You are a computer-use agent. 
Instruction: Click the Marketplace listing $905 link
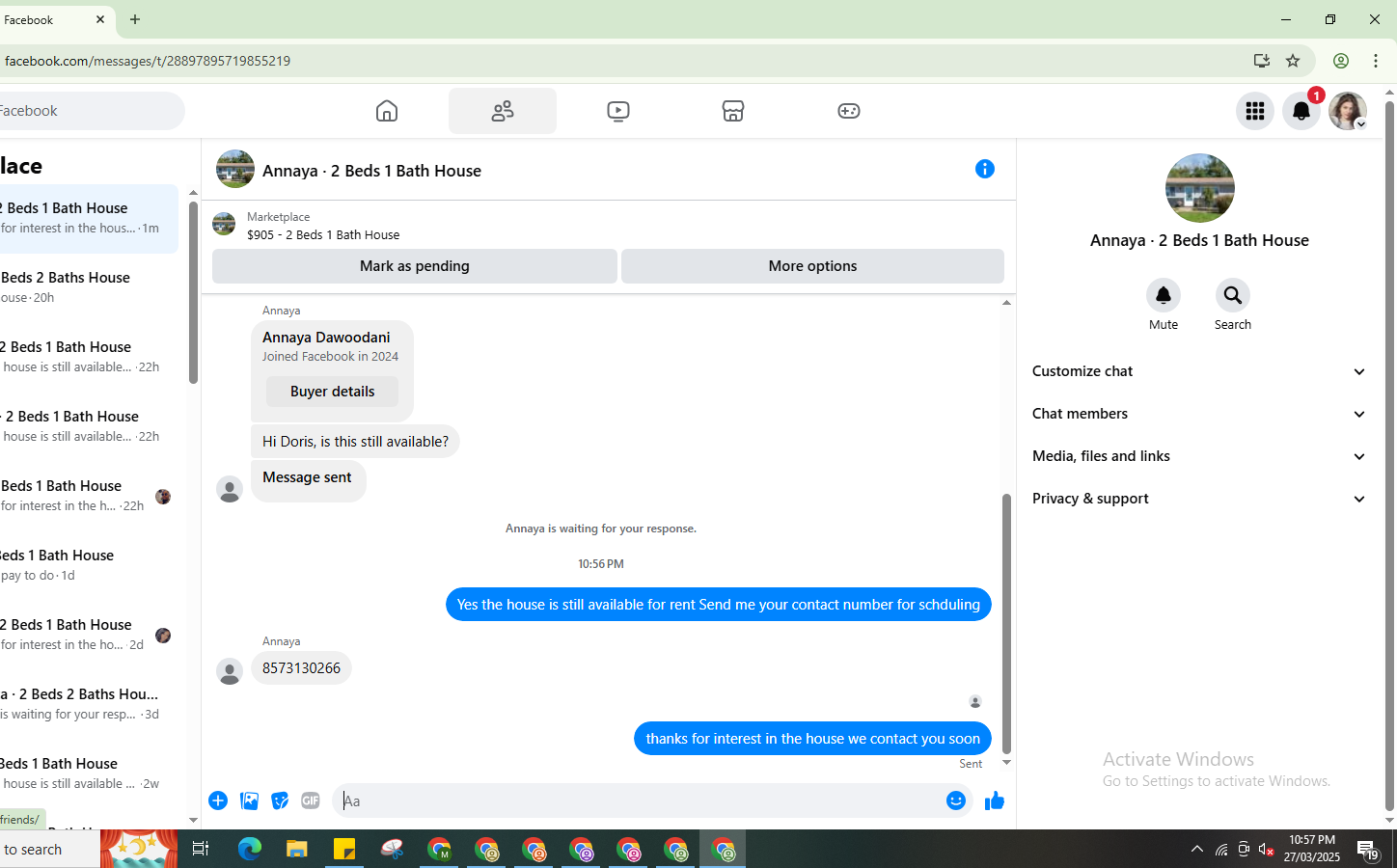click(x=323, y=234)
